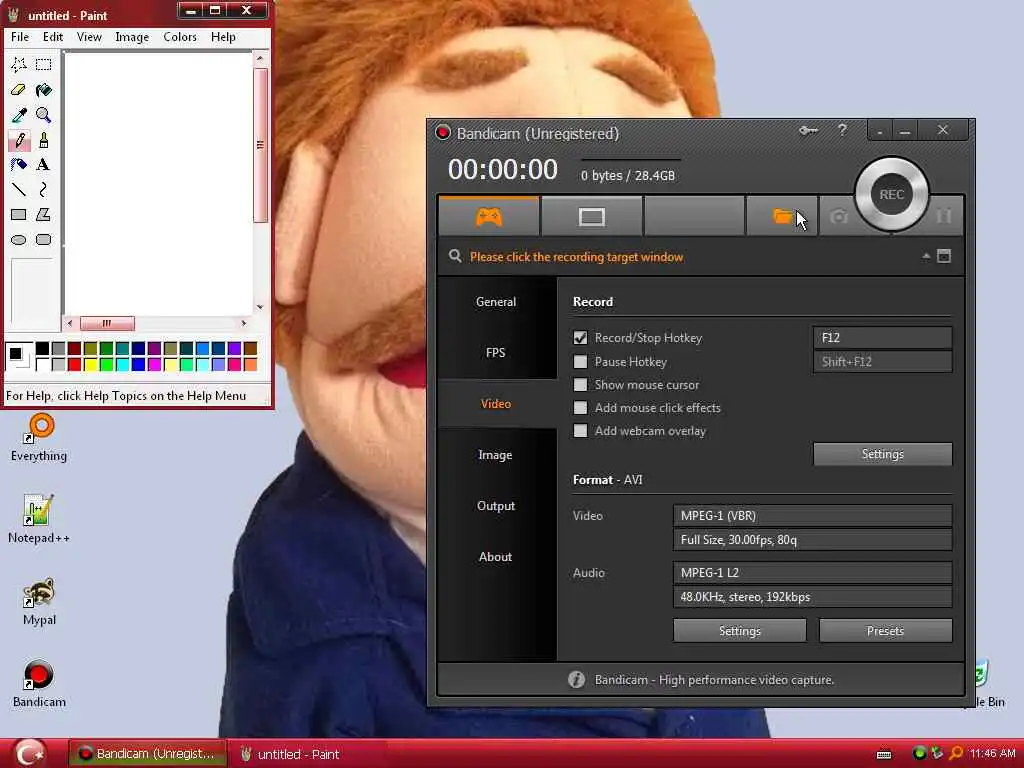The image size is (1024, 768).
Task: Open Paint's Help menu
Action: tap(223, 37)
